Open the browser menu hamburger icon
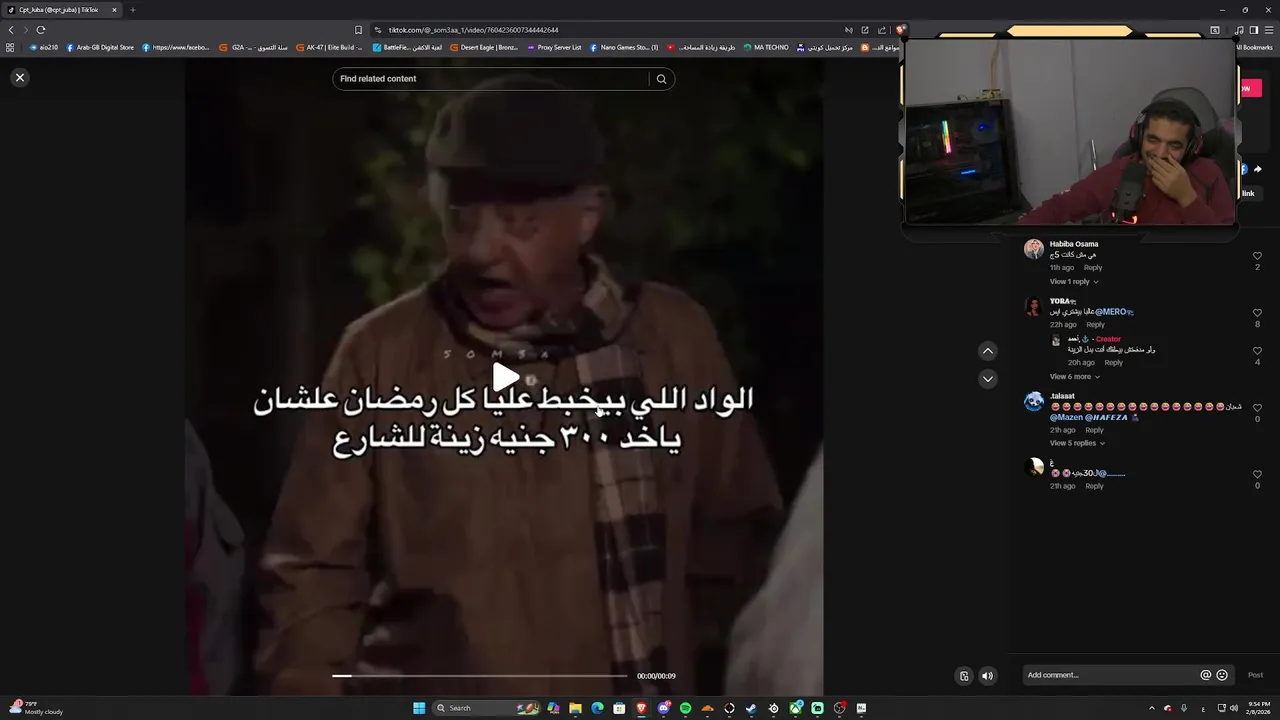Screen dimensions: 1280x720 point(1268,30)
